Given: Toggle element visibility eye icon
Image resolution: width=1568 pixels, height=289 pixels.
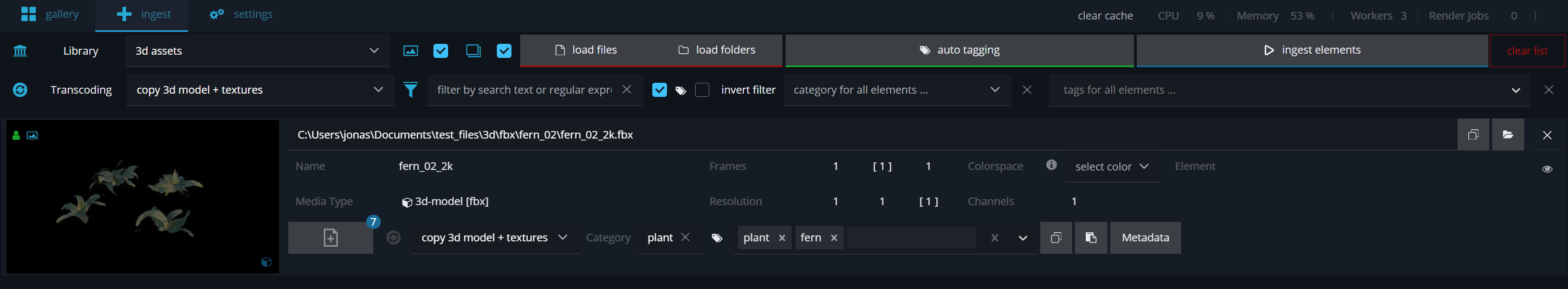Looking at the screenshot, I should click(1547, 168).
